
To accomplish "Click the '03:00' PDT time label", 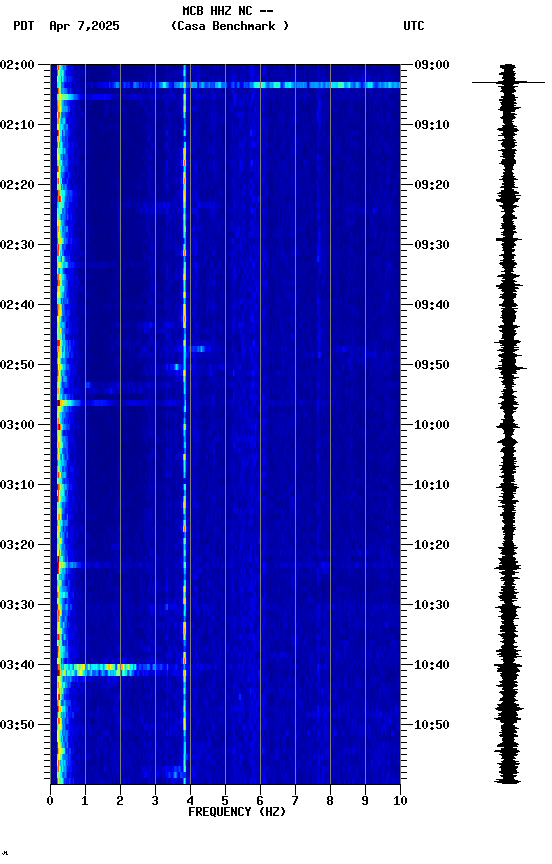I will pos(17,425).
